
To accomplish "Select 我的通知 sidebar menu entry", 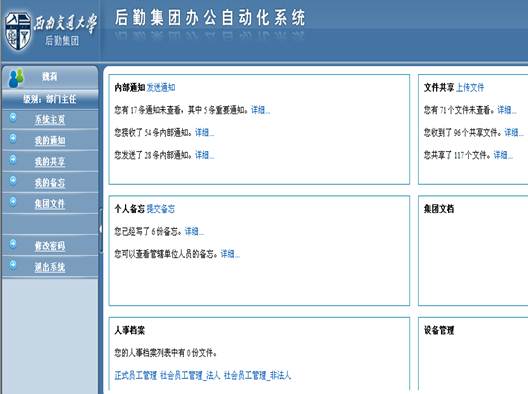I will [x=50, y=140].
